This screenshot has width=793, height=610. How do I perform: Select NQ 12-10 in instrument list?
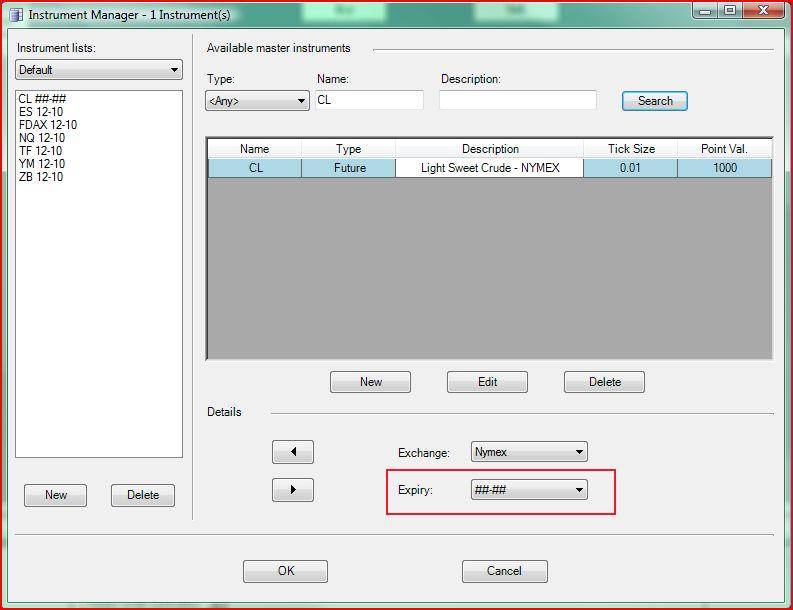tap(42, 138)
